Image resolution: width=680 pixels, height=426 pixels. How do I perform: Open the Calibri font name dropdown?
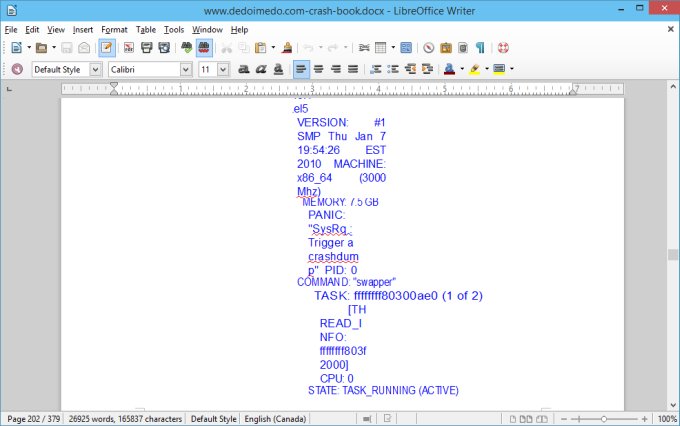tap(186, 69)
